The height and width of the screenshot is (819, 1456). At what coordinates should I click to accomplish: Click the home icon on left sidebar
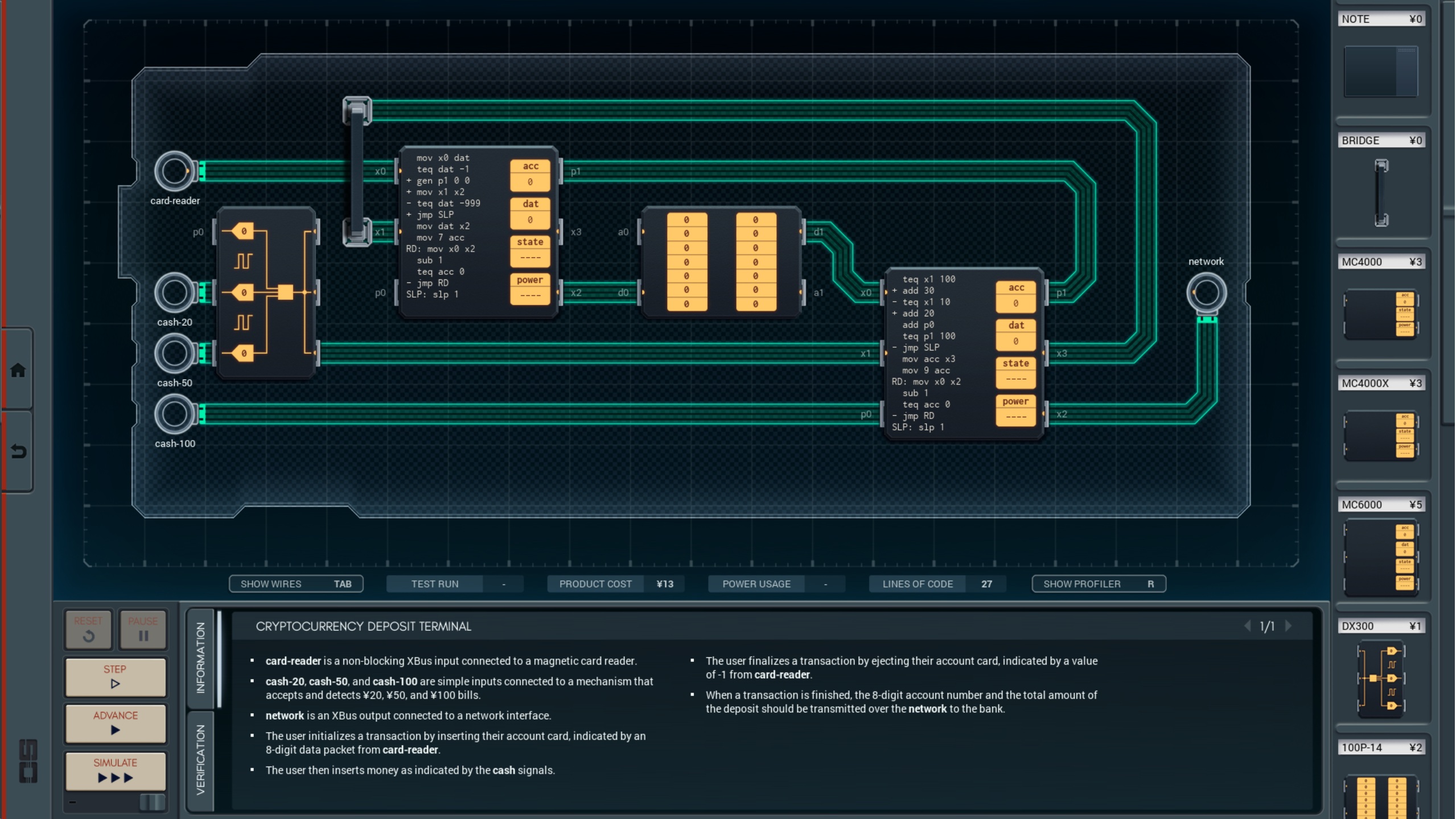coord(18,371)
